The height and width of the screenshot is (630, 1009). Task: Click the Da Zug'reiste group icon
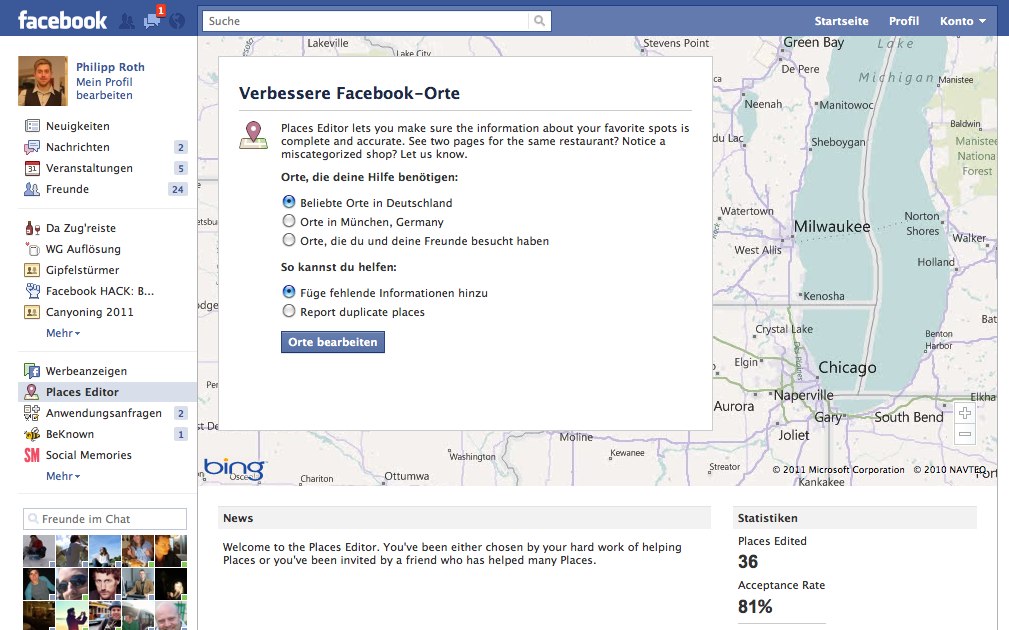tap(32, 228)
